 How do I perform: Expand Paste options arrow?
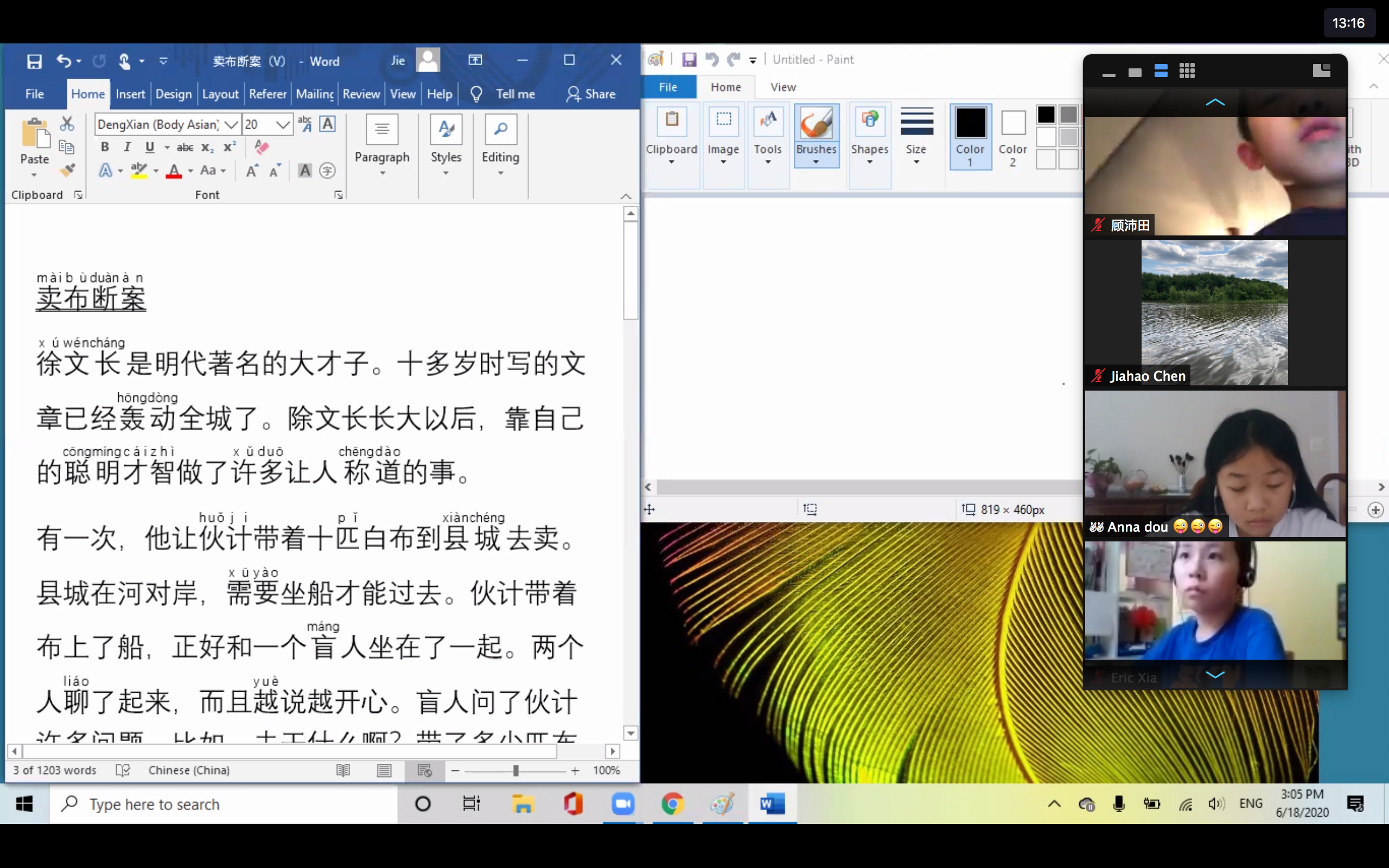[34, 175]
